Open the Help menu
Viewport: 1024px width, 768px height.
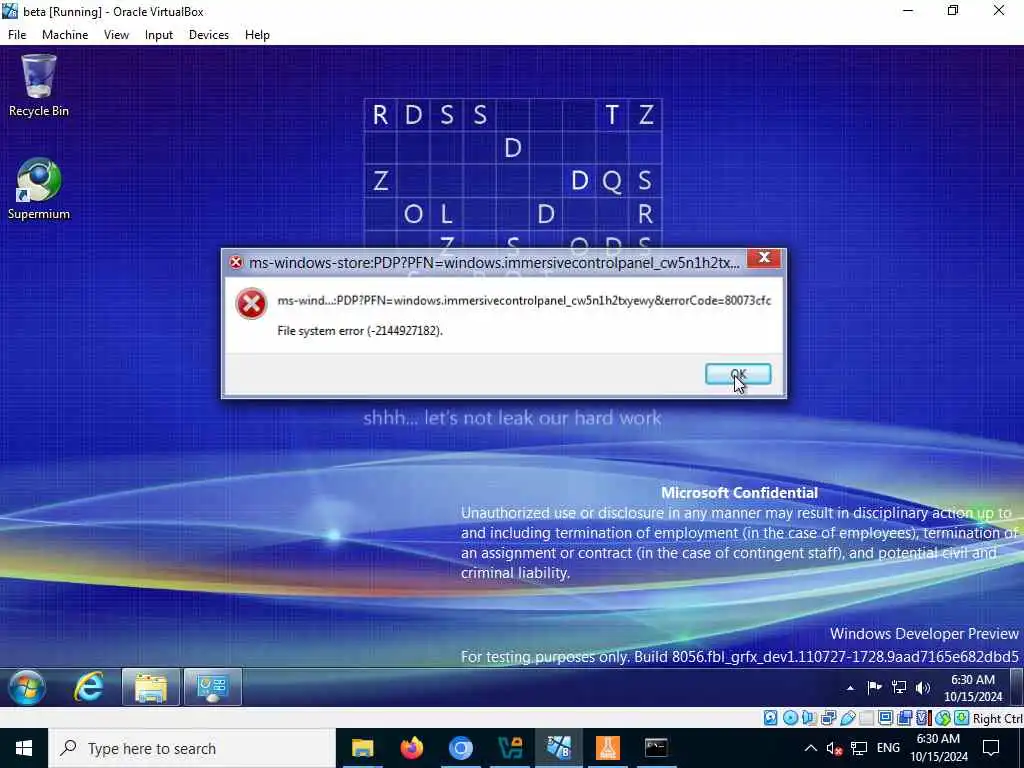(x=257, y=35)
